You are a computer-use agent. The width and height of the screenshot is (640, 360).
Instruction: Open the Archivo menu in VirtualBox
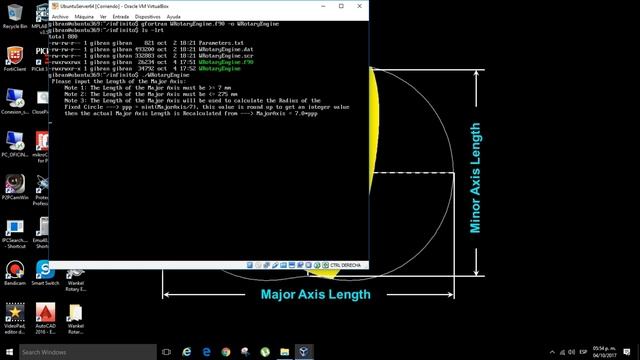point(60,17)
